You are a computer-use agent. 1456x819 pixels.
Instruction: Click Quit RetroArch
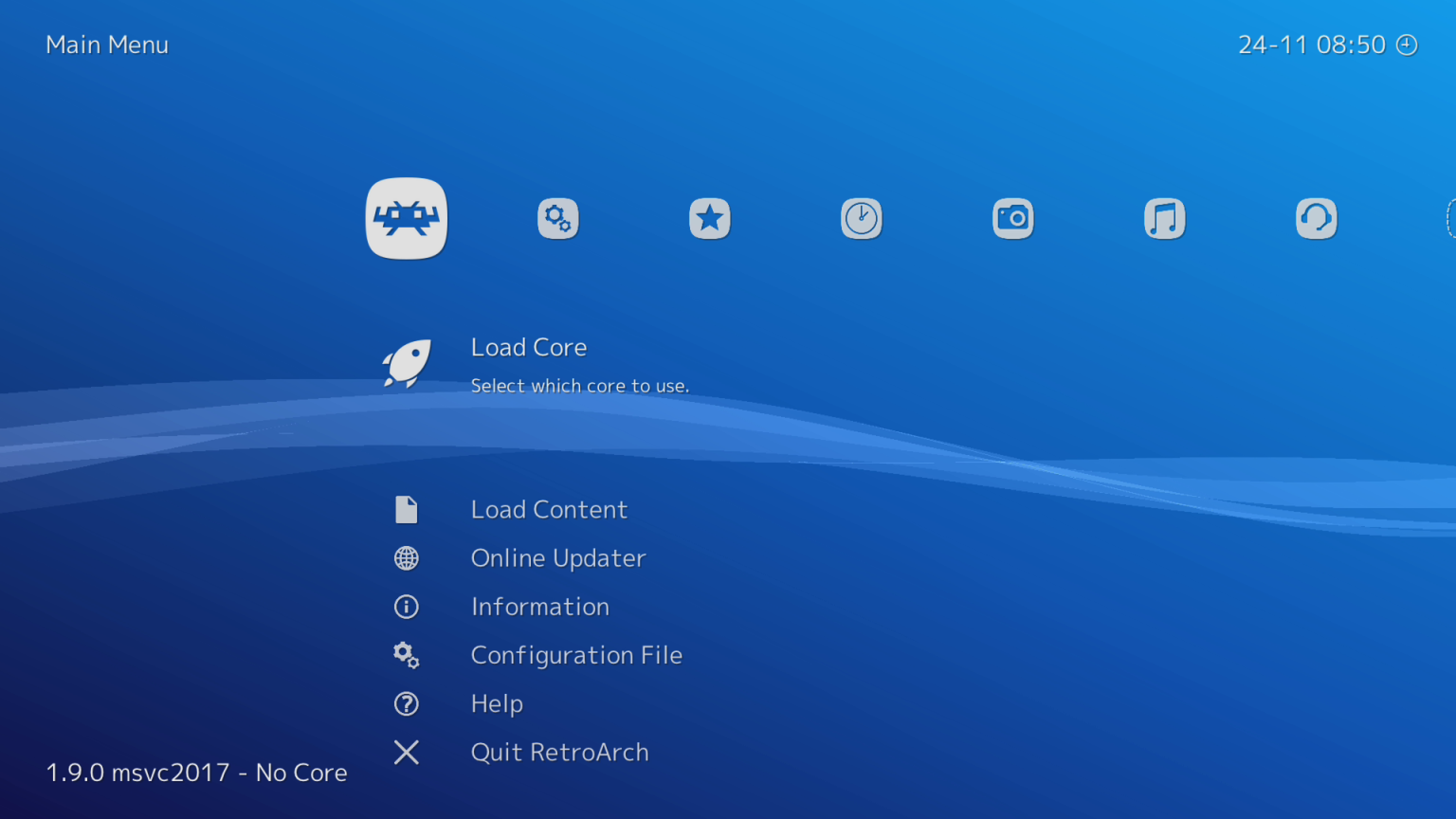559,752
